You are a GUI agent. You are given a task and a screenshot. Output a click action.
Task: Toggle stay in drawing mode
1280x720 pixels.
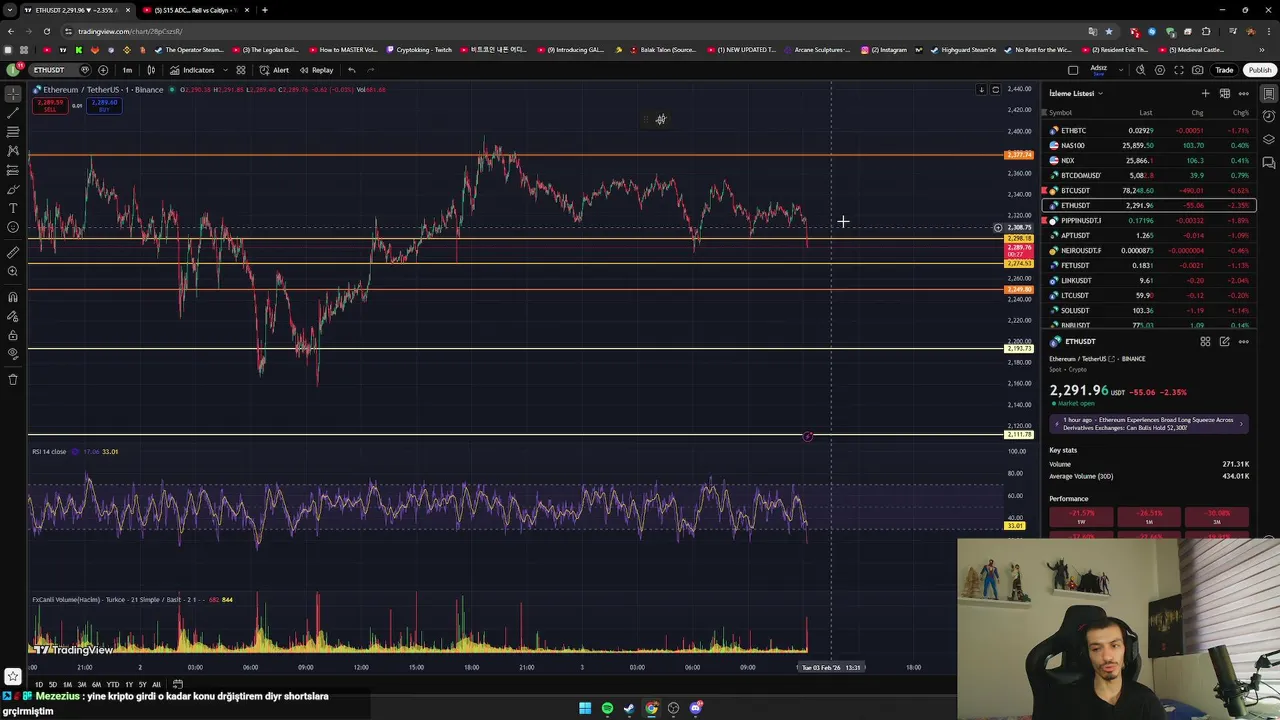click(x=13, y=316)
